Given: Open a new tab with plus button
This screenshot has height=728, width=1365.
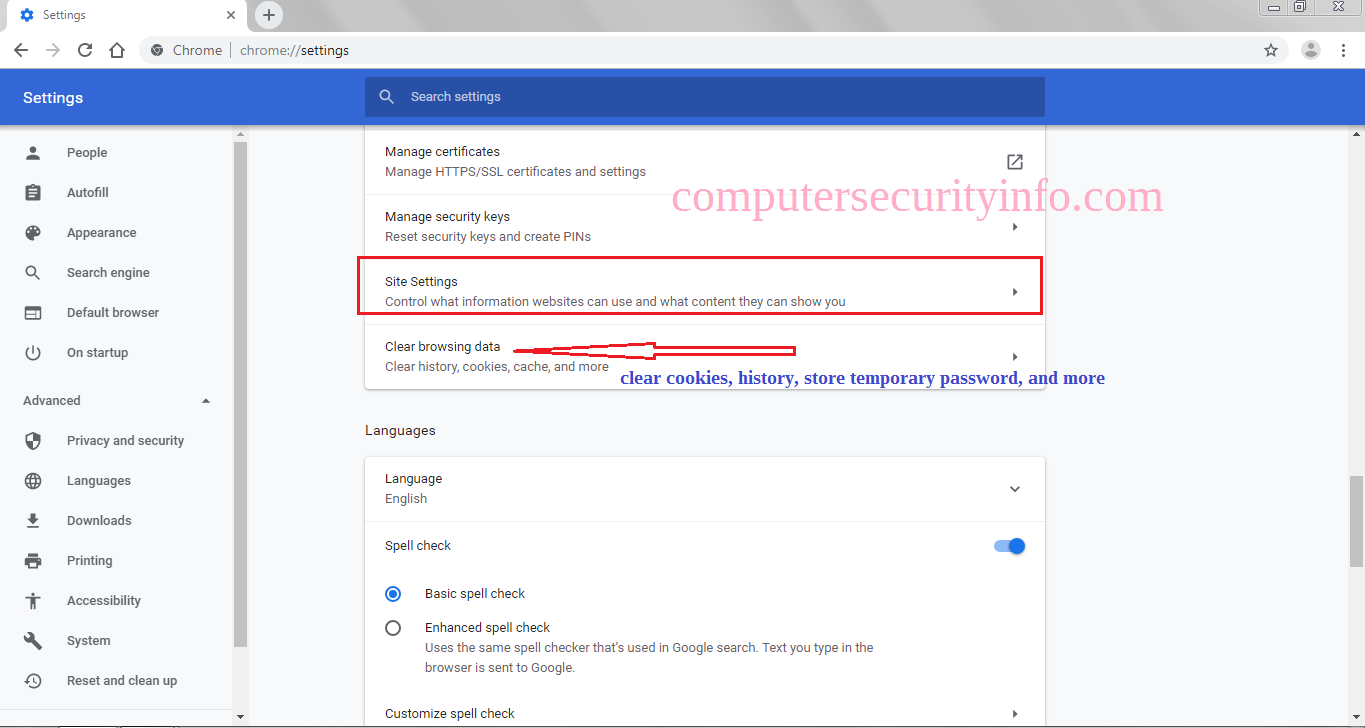Looking at the screenshot, I should coord(269,15).
